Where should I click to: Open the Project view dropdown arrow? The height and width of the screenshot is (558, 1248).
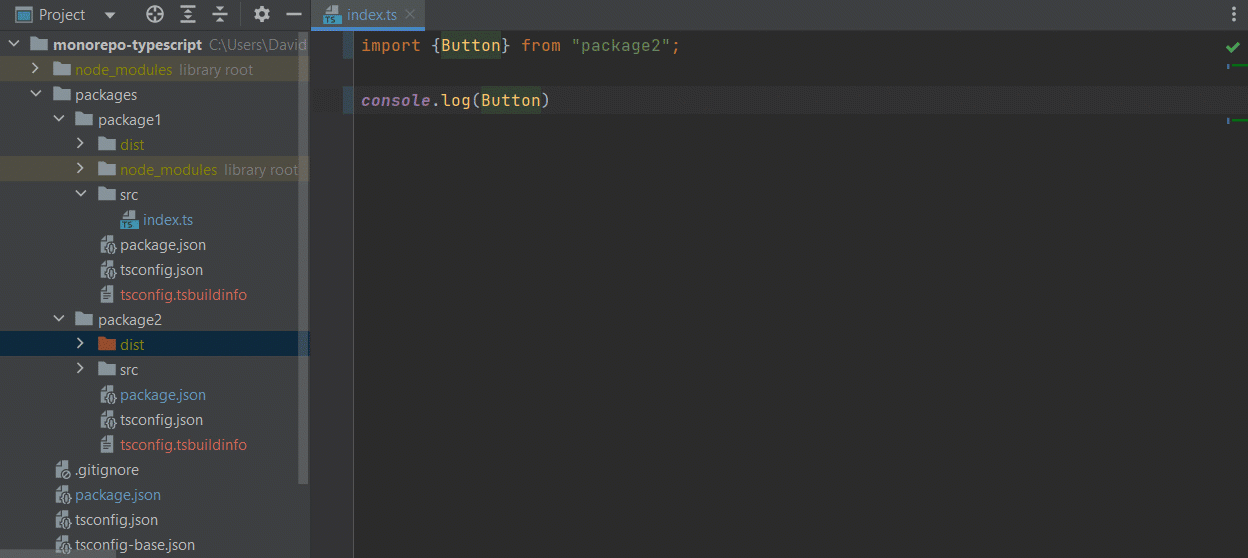tap(110, 15)
